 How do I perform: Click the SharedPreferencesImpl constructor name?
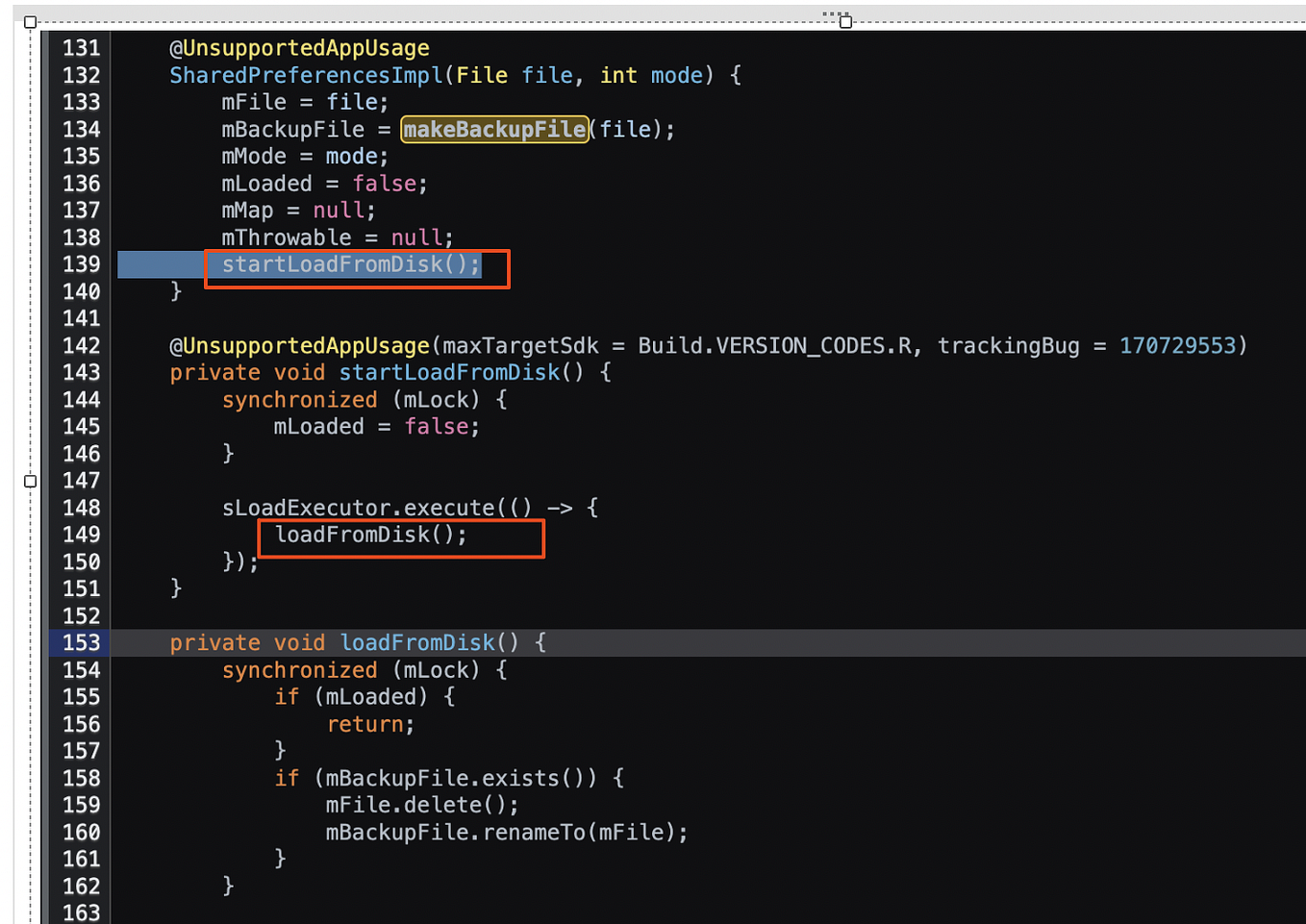coord(302,75)
